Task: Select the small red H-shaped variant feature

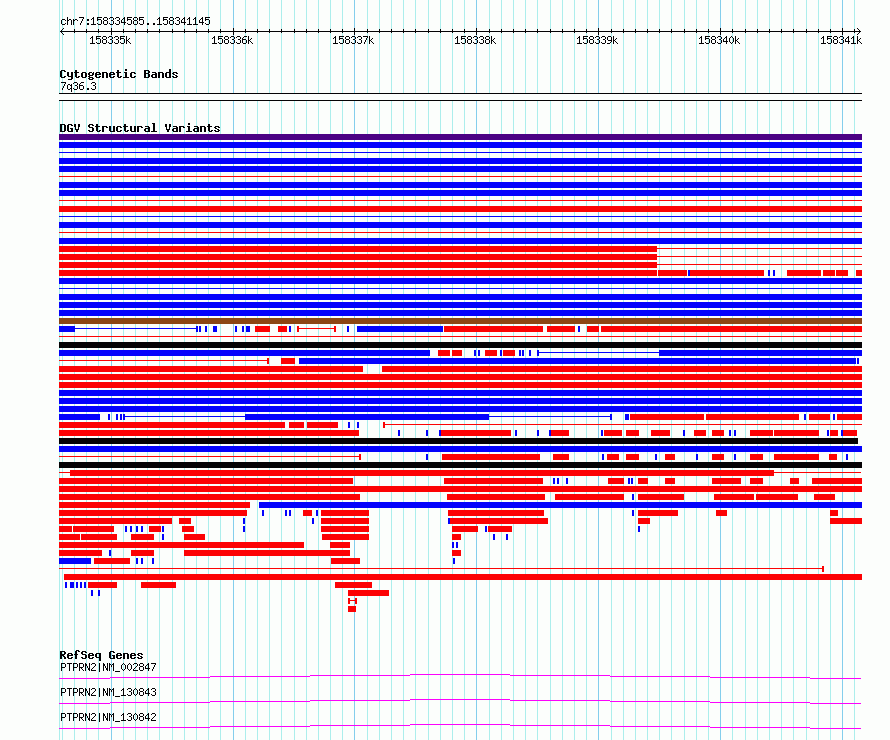Action: [352, 601]
